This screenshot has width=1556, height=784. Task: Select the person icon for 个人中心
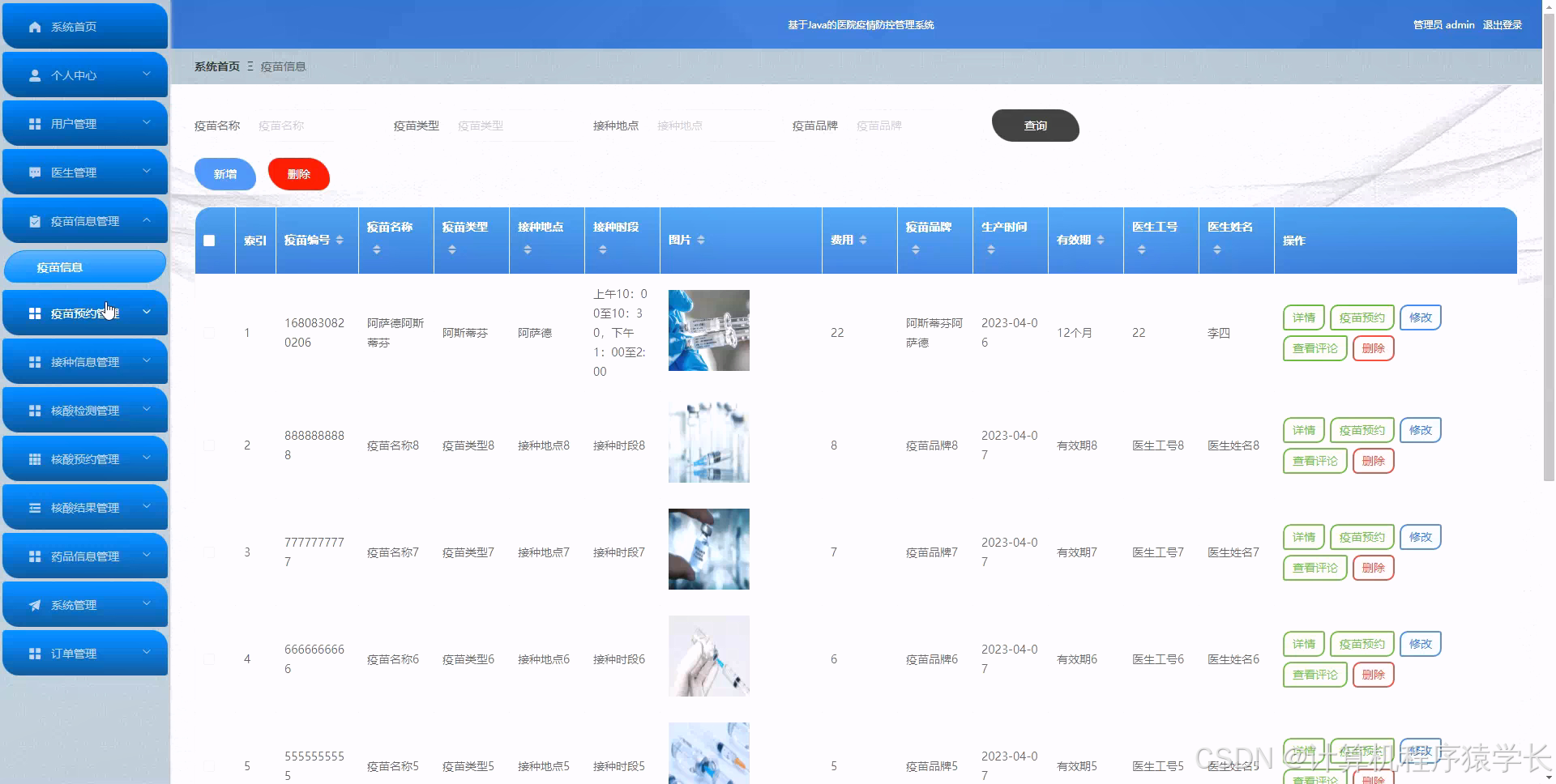33,75
